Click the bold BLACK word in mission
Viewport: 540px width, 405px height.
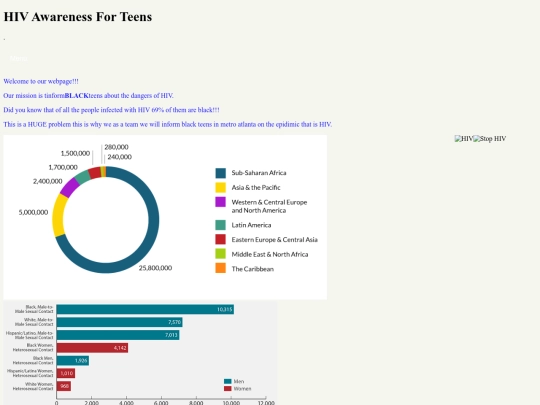click(76, 95)
